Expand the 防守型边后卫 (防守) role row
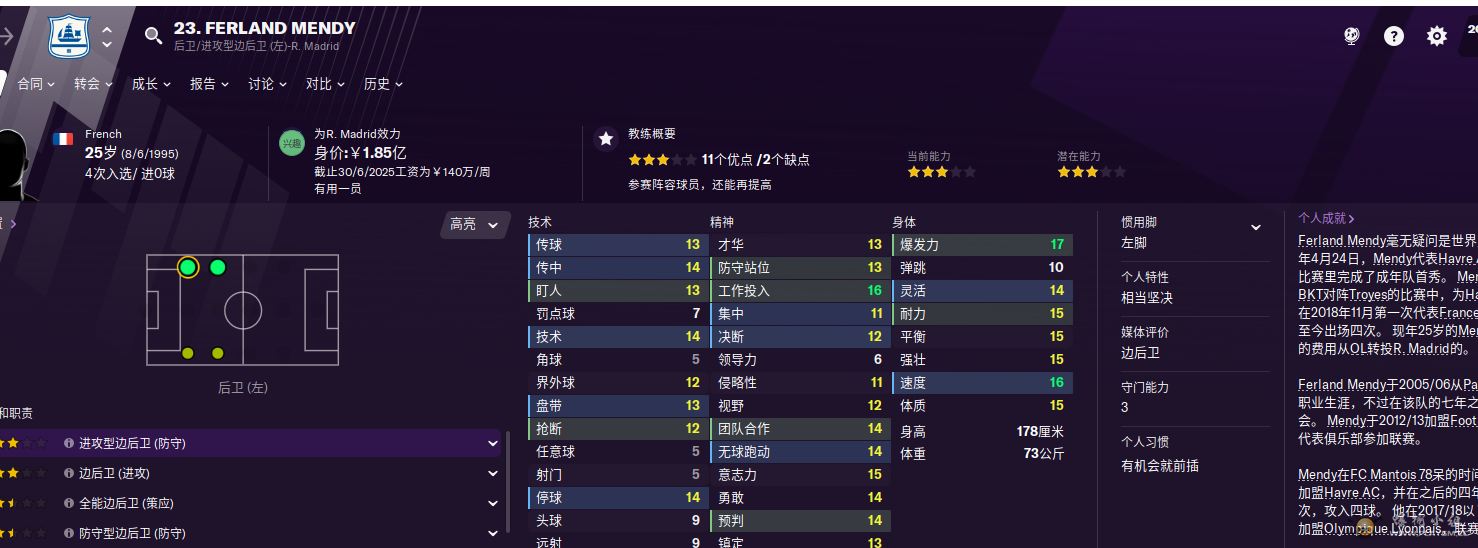Screen dimensions: 1478x548 pyautogui.click(x=493, y=533)
